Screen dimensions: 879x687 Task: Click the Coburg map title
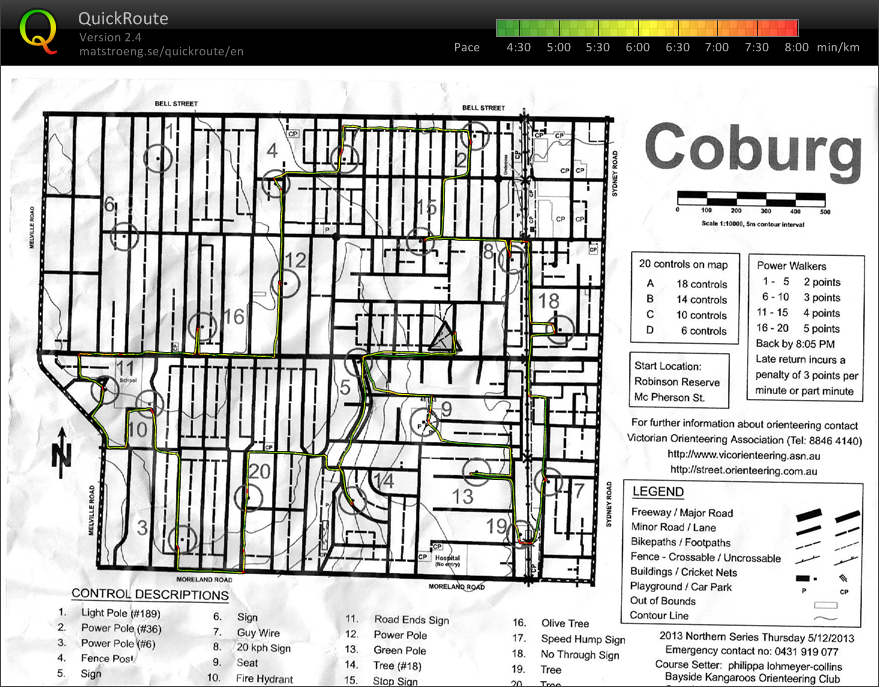point(752,148)
